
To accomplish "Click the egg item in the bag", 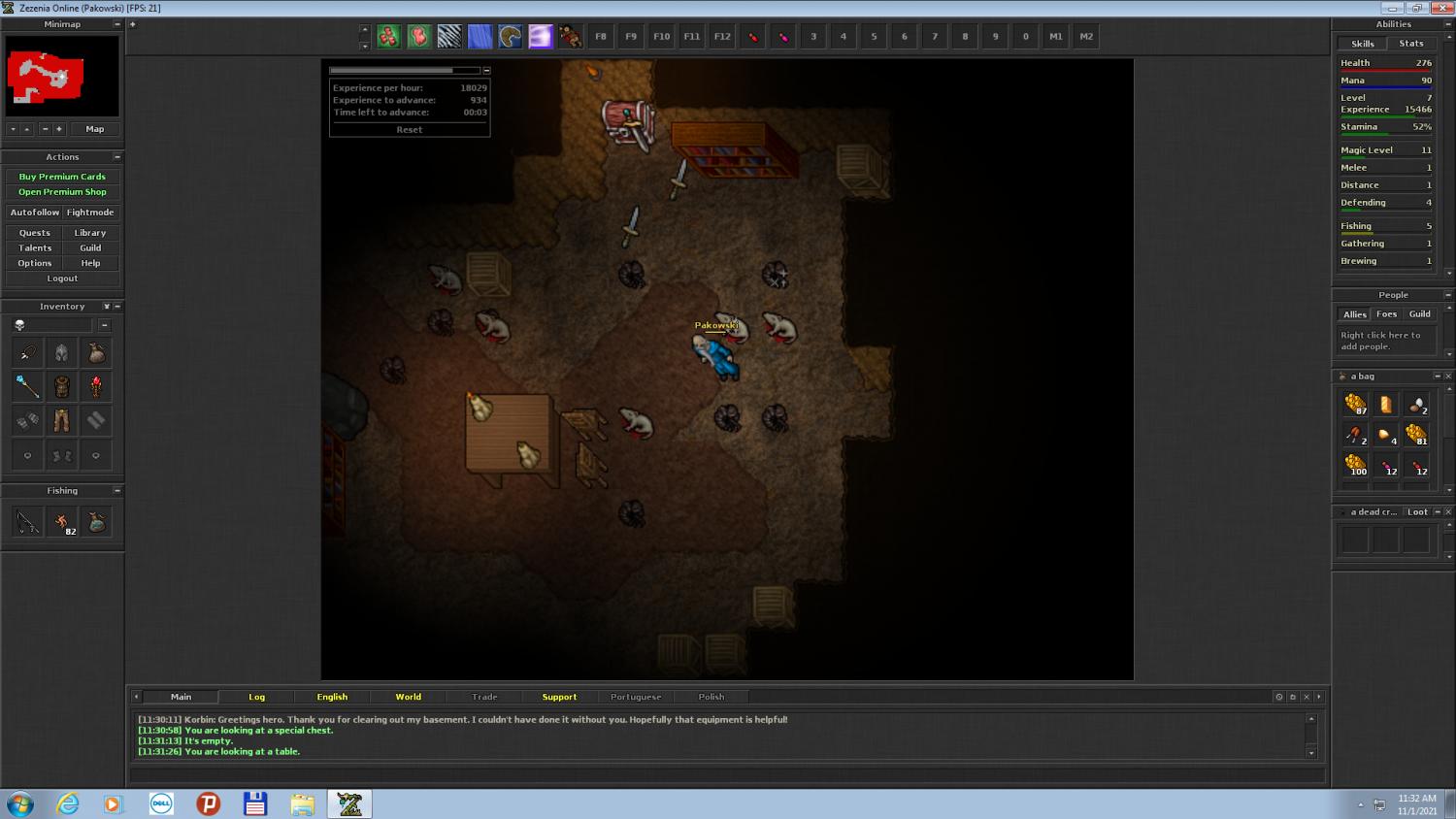I will coord(1416,405).
